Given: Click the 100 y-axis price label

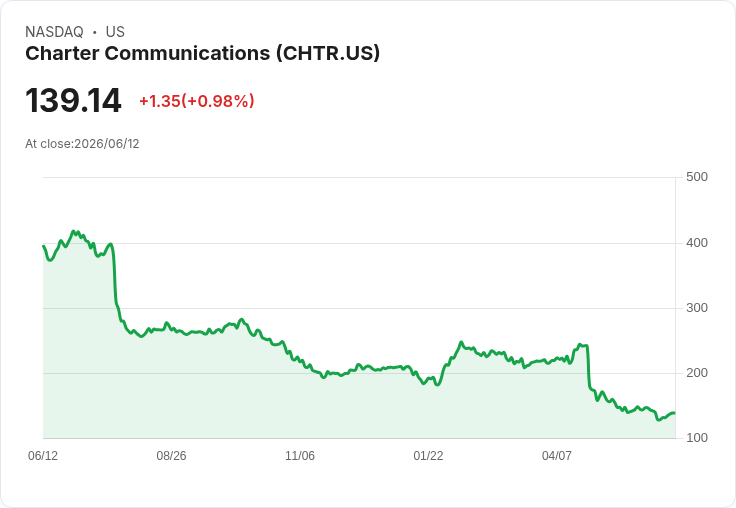Looking at the screenshot, I should pyautogui.click(x=697, y=438).
